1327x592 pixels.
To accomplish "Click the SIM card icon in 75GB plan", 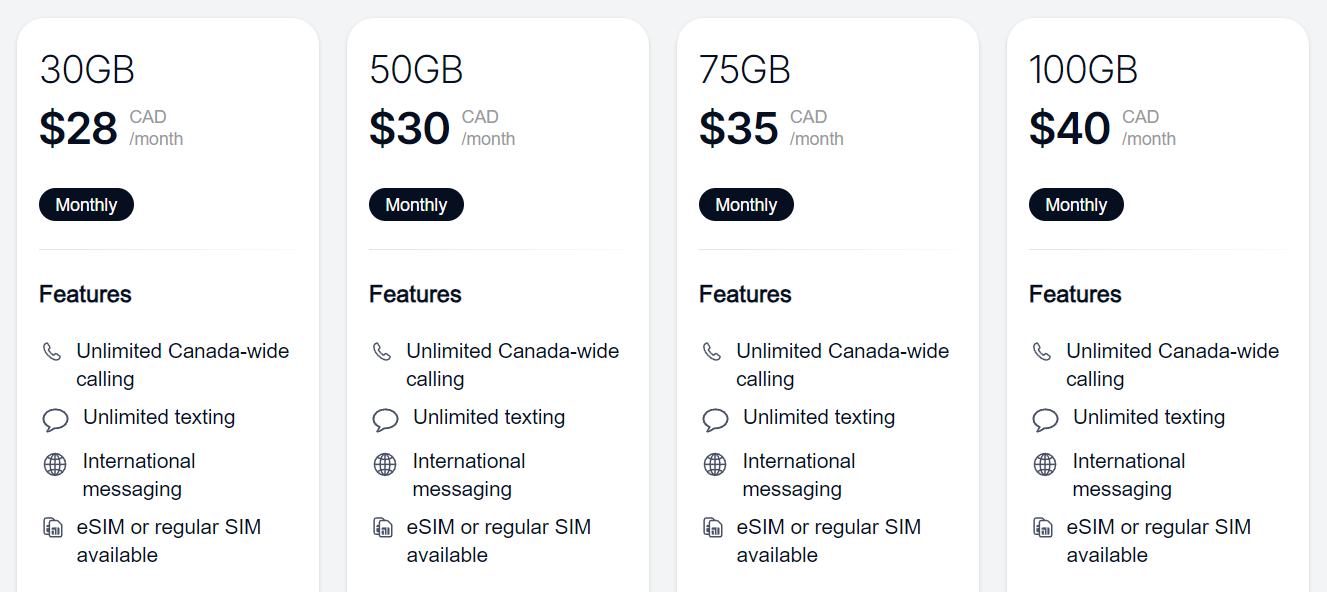I will (712, 527).
